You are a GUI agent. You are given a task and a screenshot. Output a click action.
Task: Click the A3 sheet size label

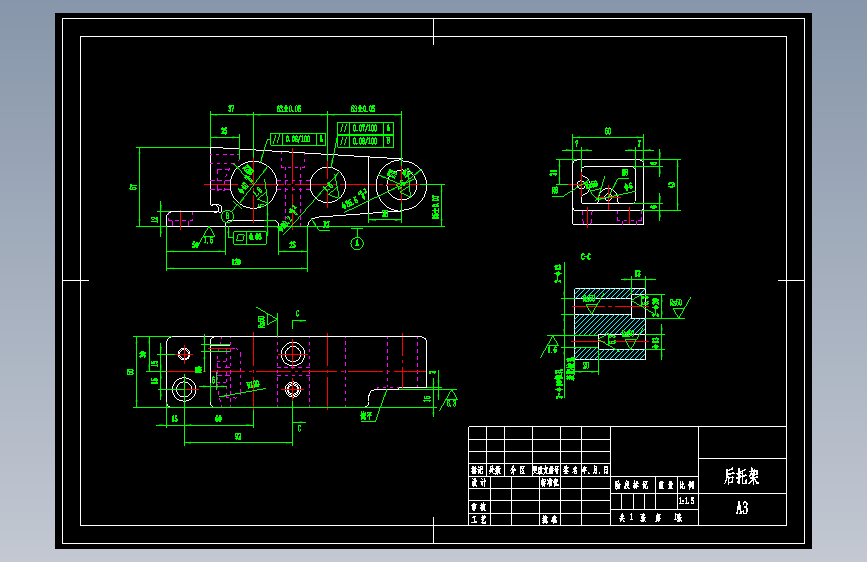click(742, 508)
